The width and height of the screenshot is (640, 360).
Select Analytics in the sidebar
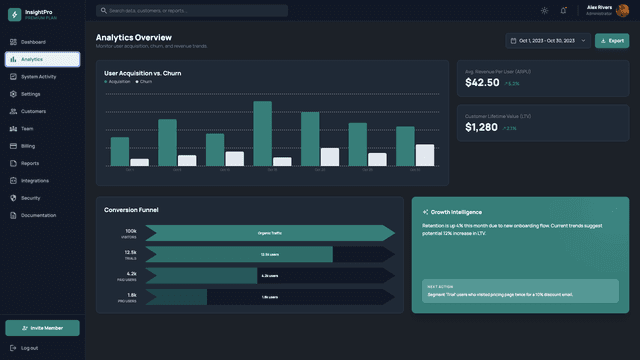(42, 59)
